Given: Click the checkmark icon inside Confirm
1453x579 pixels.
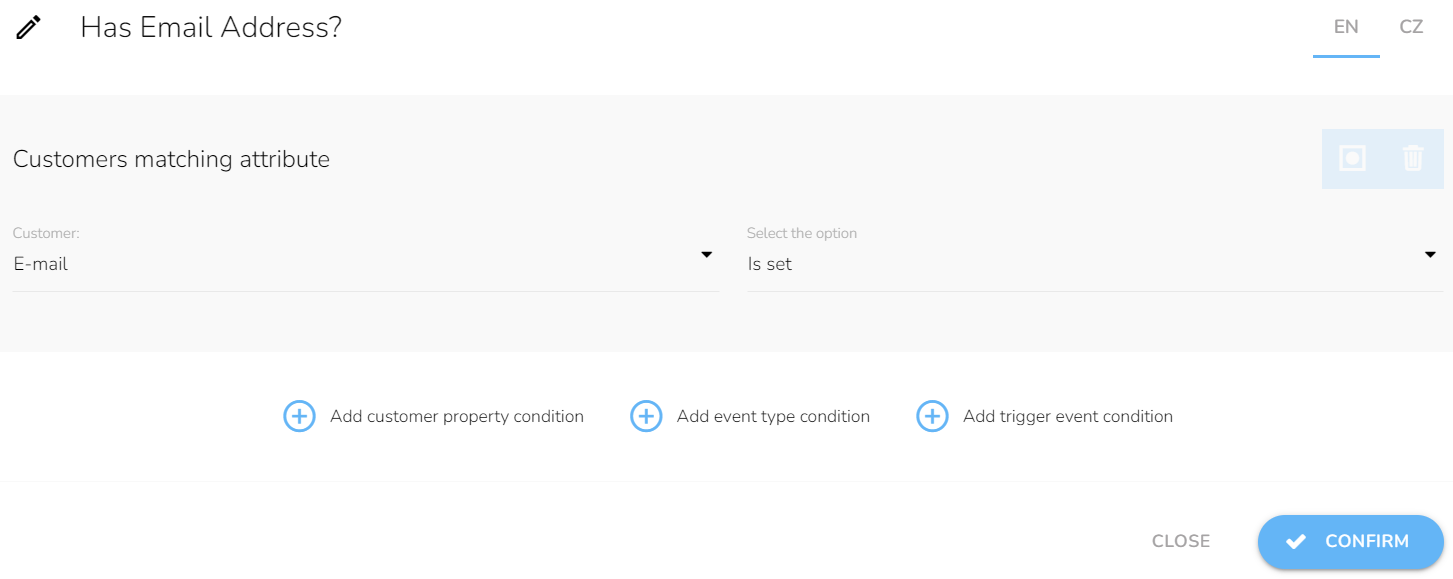Looking at the screenshot, I should 1296,541.
